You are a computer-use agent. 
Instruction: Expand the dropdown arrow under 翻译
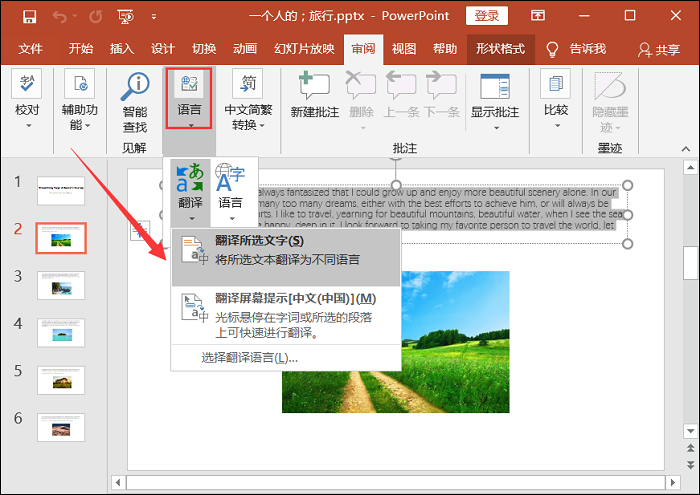pyautogui.click(x=192, y=219)
